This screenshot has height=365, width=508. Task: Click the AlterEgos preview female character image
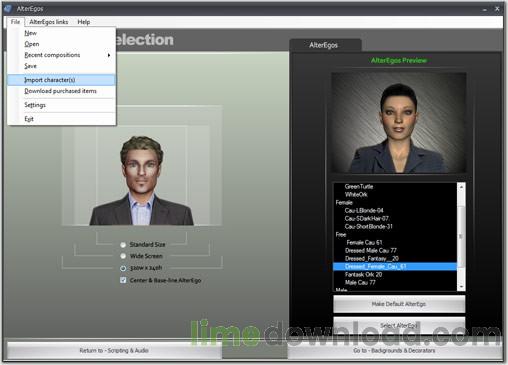[x=399, y=122]
